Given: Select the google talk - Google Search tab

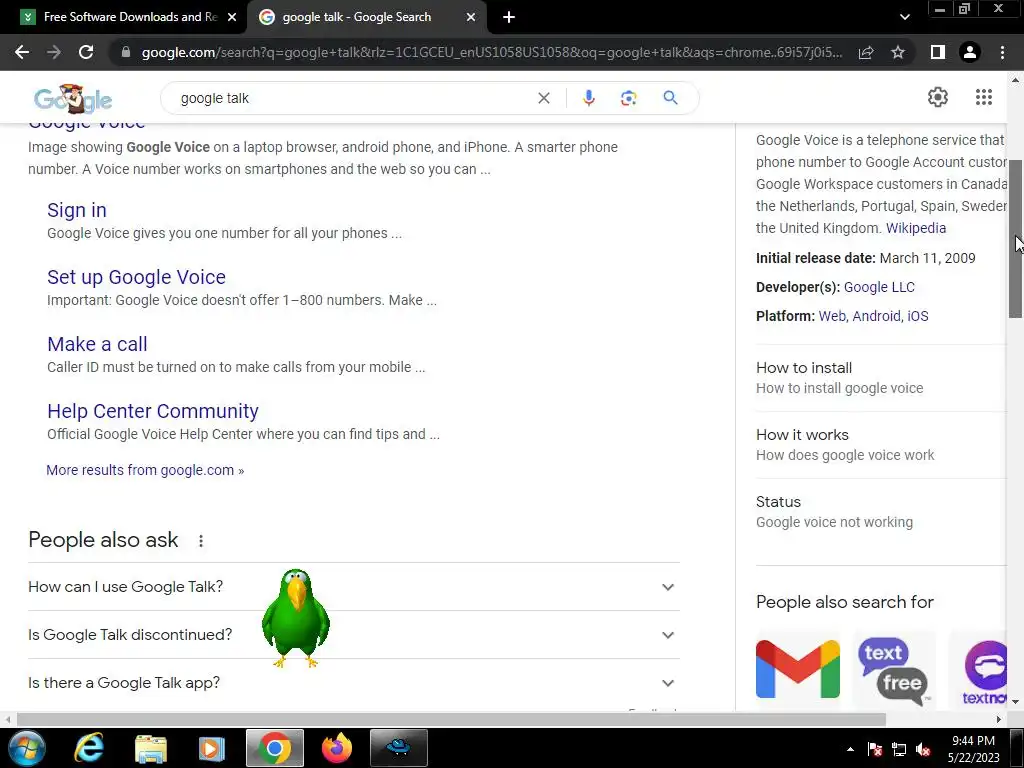Looking at the screenshot, I should pos(366,17).
